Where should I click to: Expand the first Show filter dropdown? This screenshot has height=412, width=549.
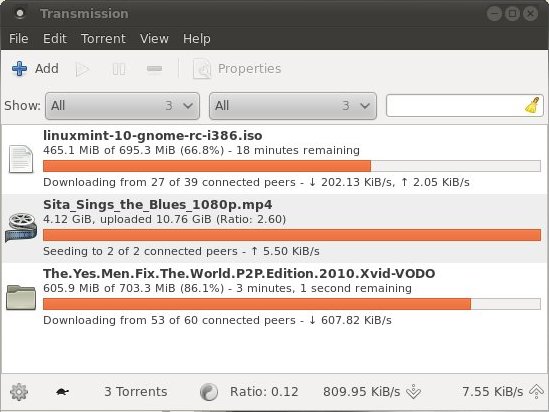tap(123, 106)
